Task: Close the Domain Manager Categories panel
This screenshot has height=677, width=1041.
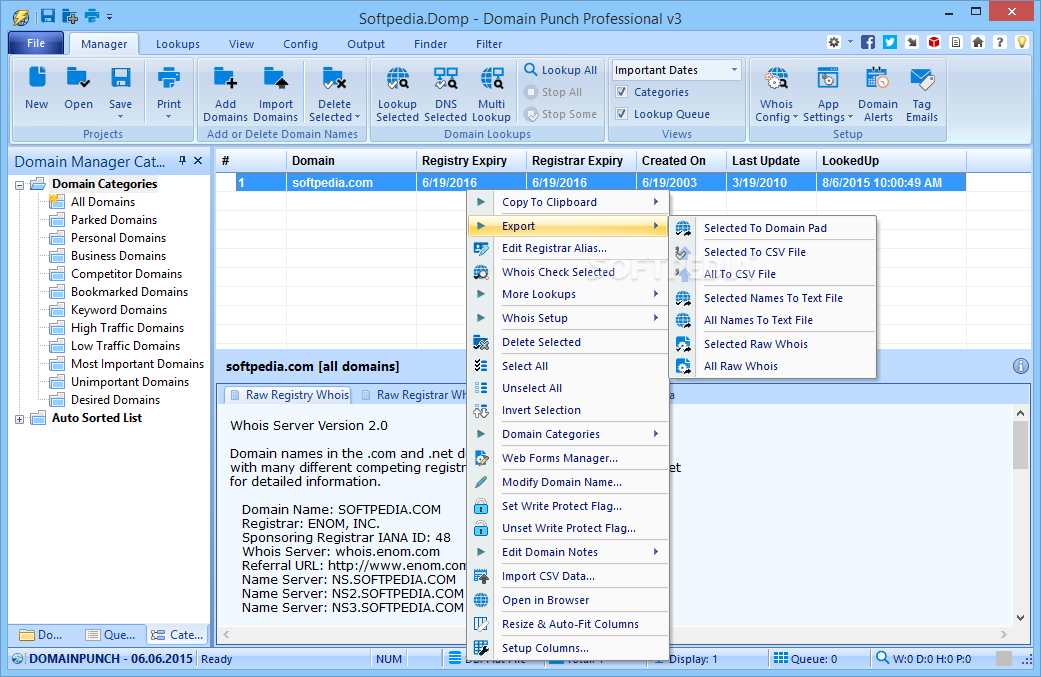Action: coord(198,161)
